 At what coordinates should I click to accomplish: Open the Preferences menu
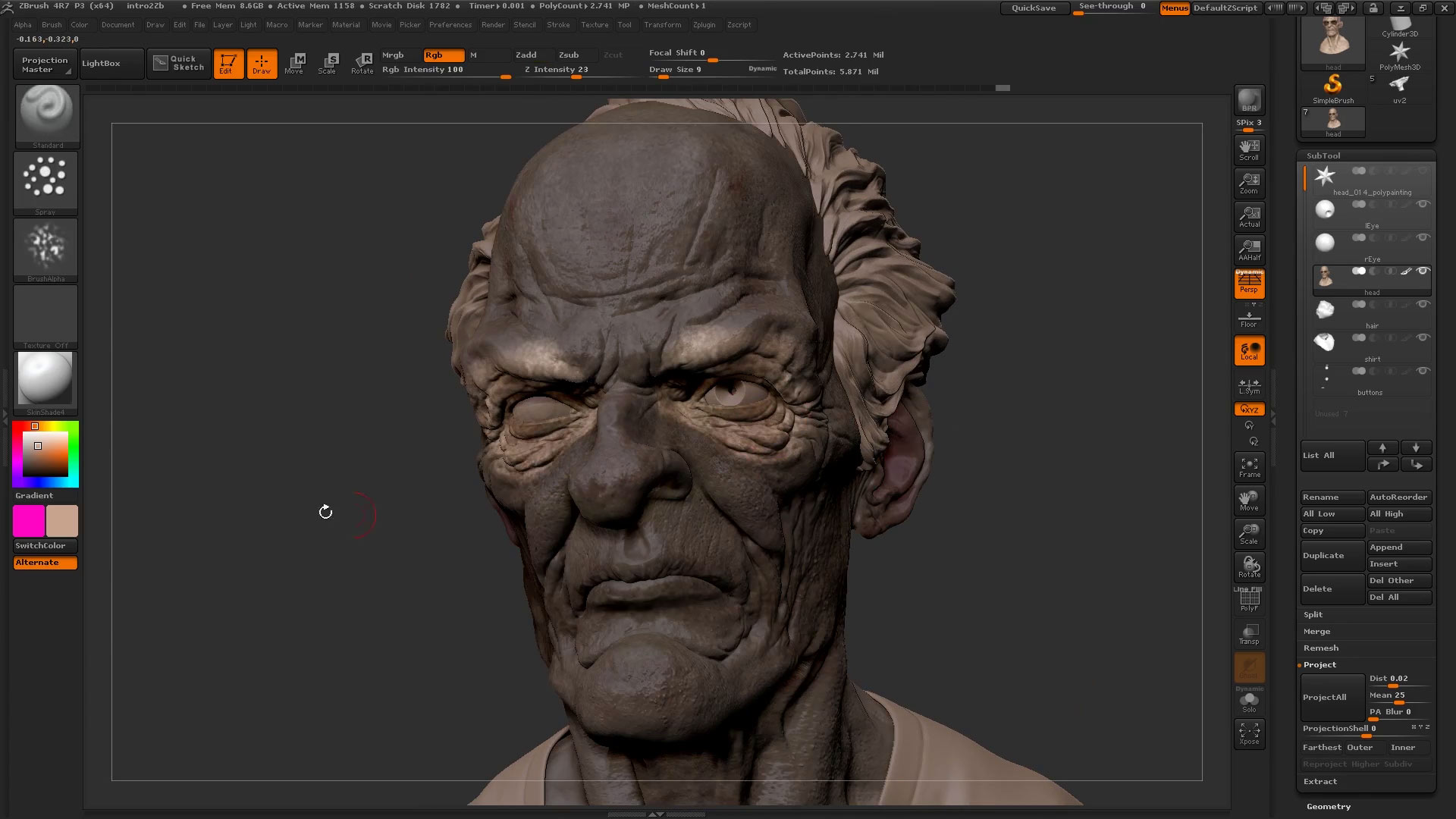pyautogui.click(x=450, y=24)
